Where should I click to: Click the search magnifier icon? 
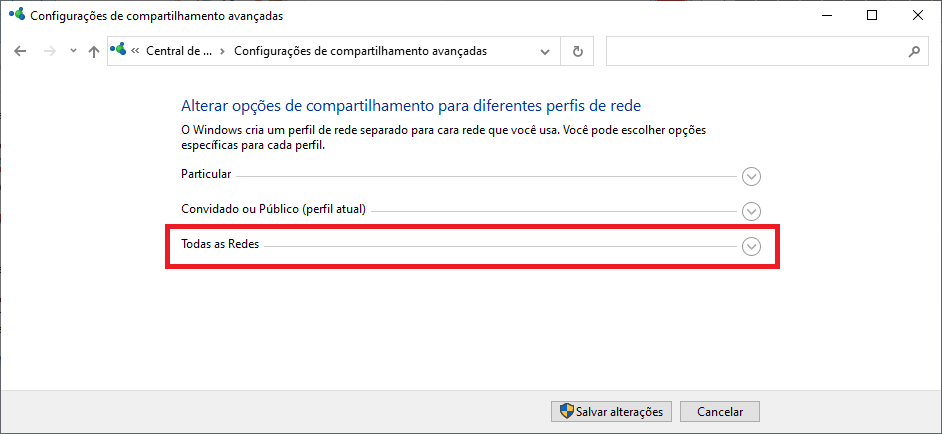(x=913, y=51)
